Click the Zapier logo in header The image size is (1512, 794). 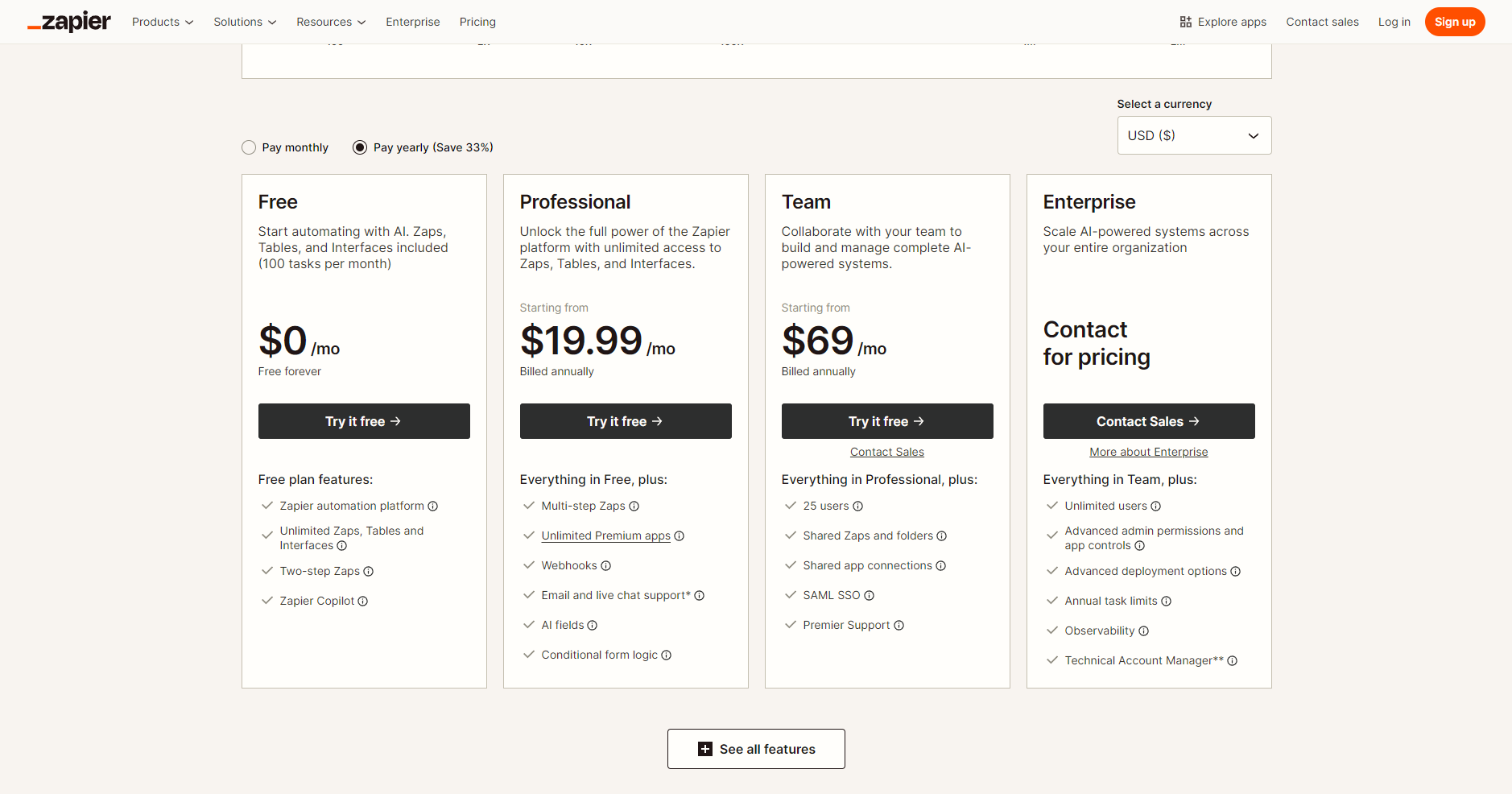pyautogui.click(x=69, y=22)
